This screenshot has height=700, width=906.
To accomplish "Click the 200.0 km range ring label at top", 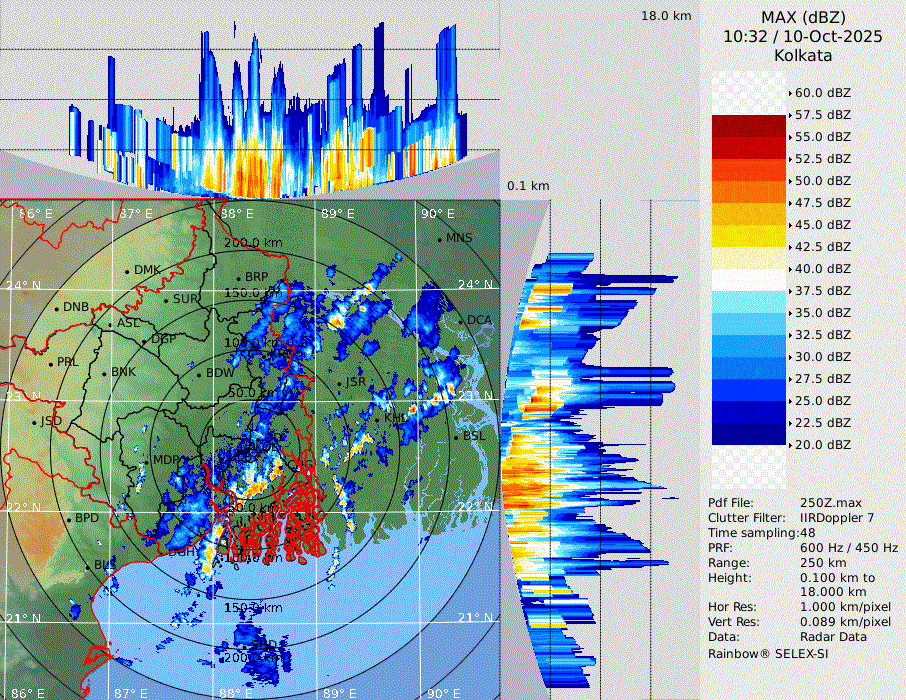I will [252, 243].
